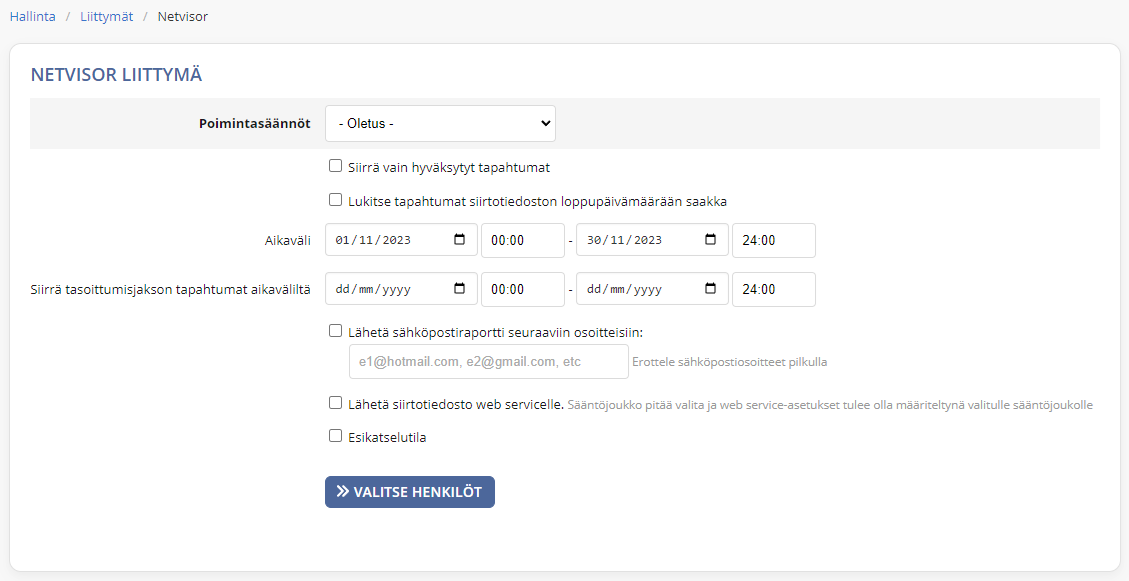Viewport: 1129px width, 581px height.
Task: Click Siirrä tasoittumisjakson tapahtumat aikaväliltä label
Action: 171,290
